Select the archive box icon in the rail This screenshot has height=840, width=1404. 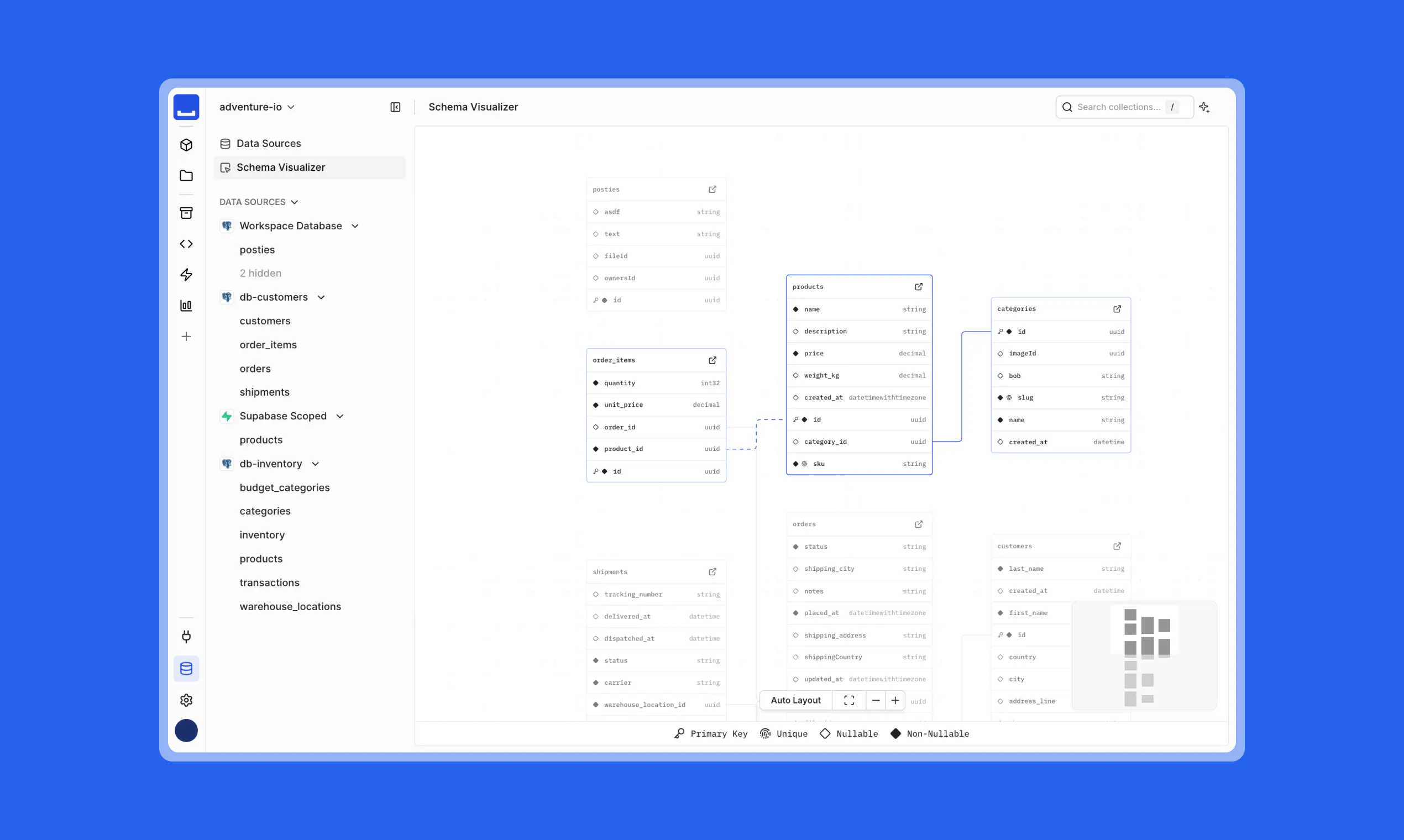coord(186,213)
